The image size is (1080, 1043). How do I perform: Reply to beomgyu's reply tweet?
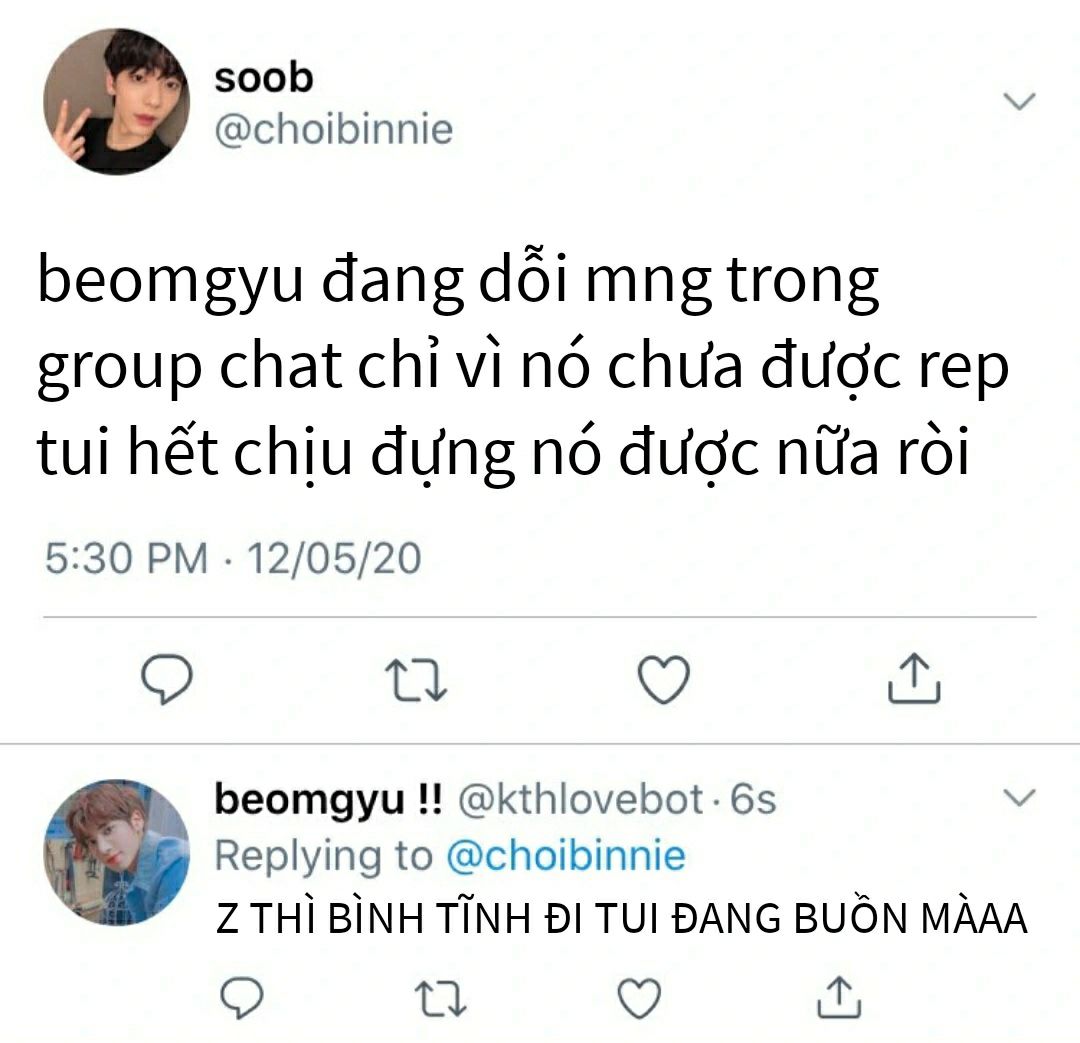(x=241, y=998)
